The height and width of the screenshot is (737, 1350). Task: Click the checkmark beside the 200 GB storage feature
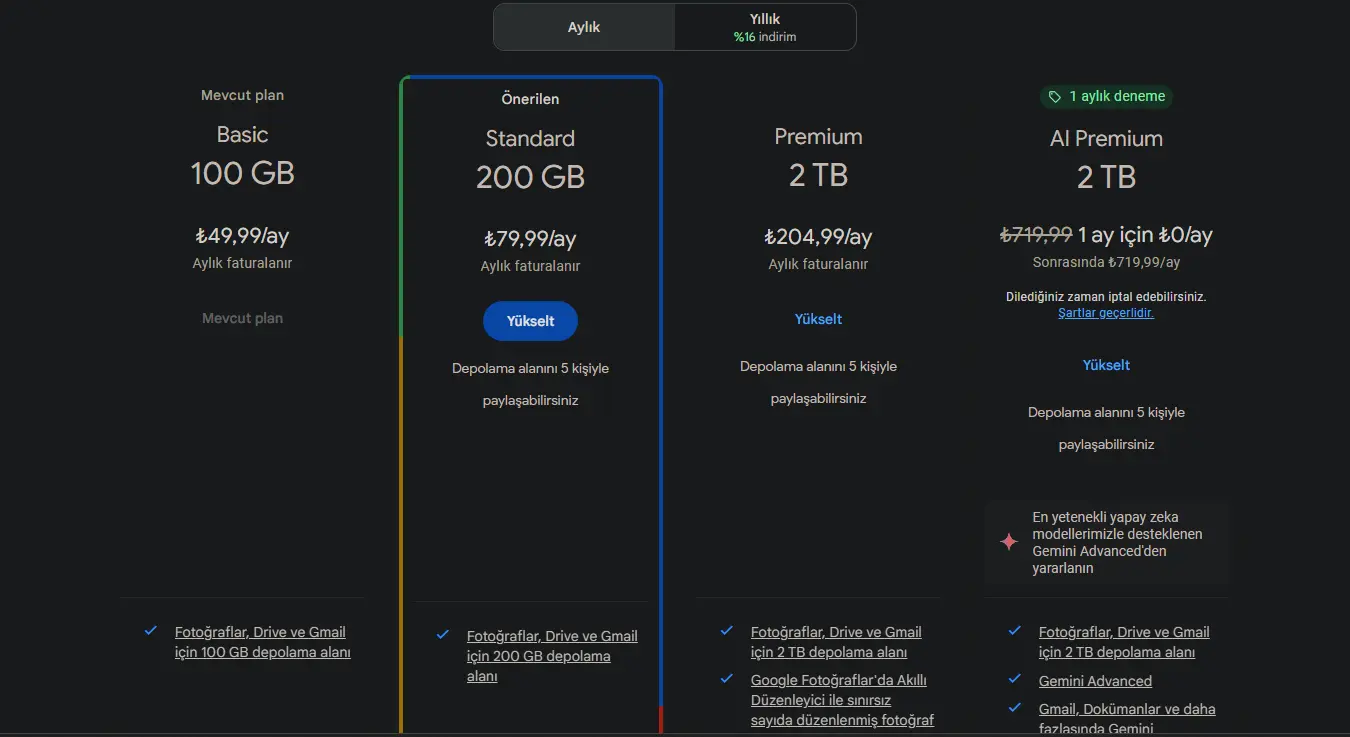pos(442,635)
